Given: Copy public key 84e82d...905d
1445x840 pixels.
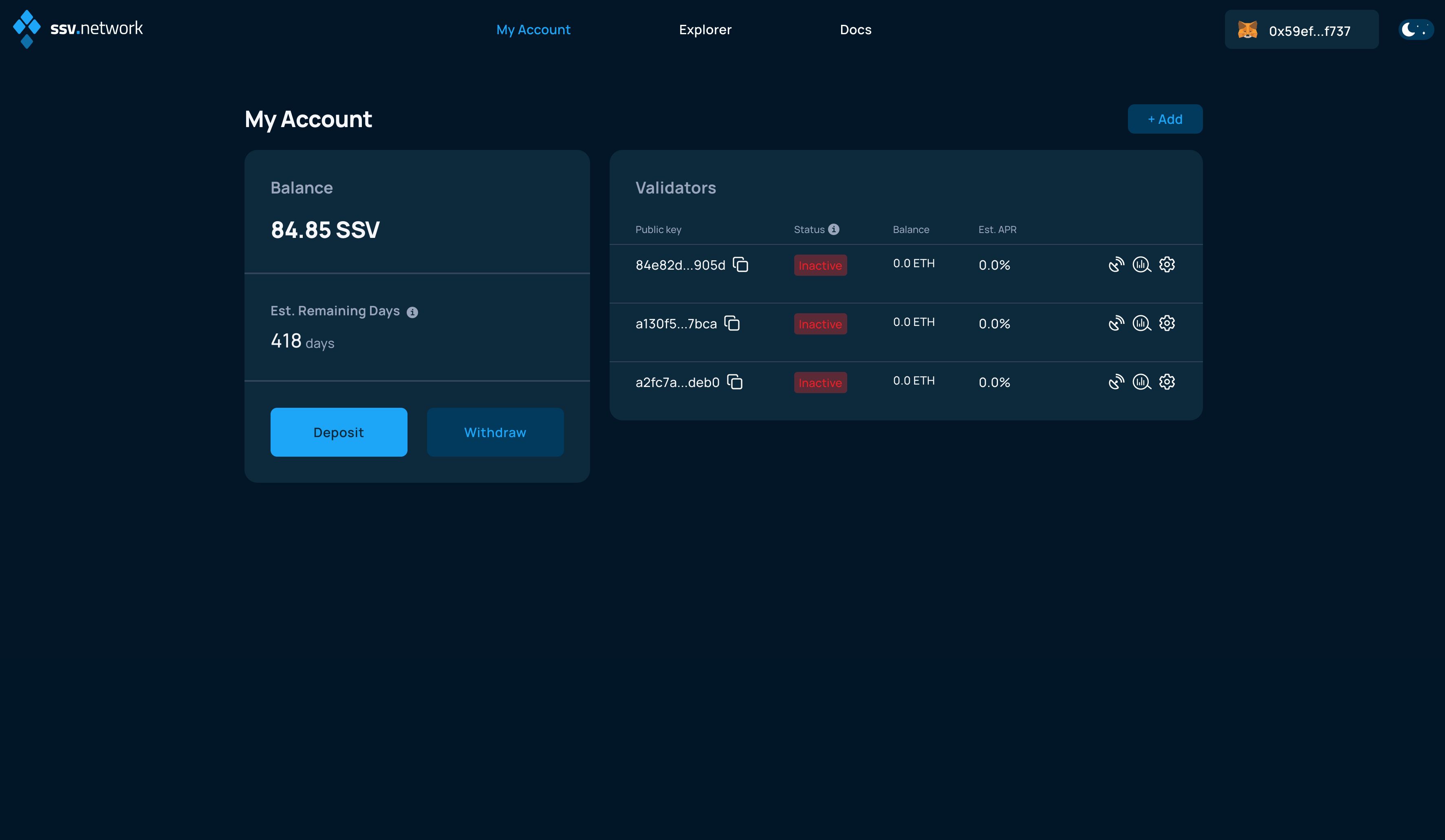Looking at the screenshot, I should click(740, 264).
